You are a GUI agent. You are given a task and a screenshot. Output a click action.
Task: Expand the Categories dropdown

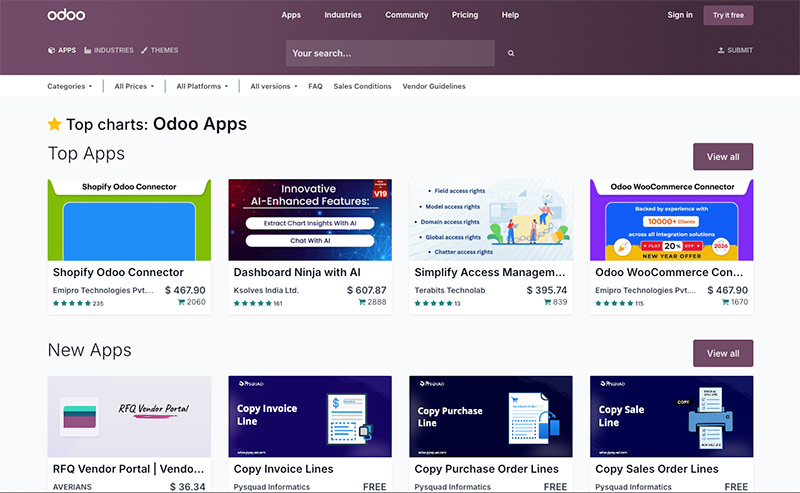69,86
